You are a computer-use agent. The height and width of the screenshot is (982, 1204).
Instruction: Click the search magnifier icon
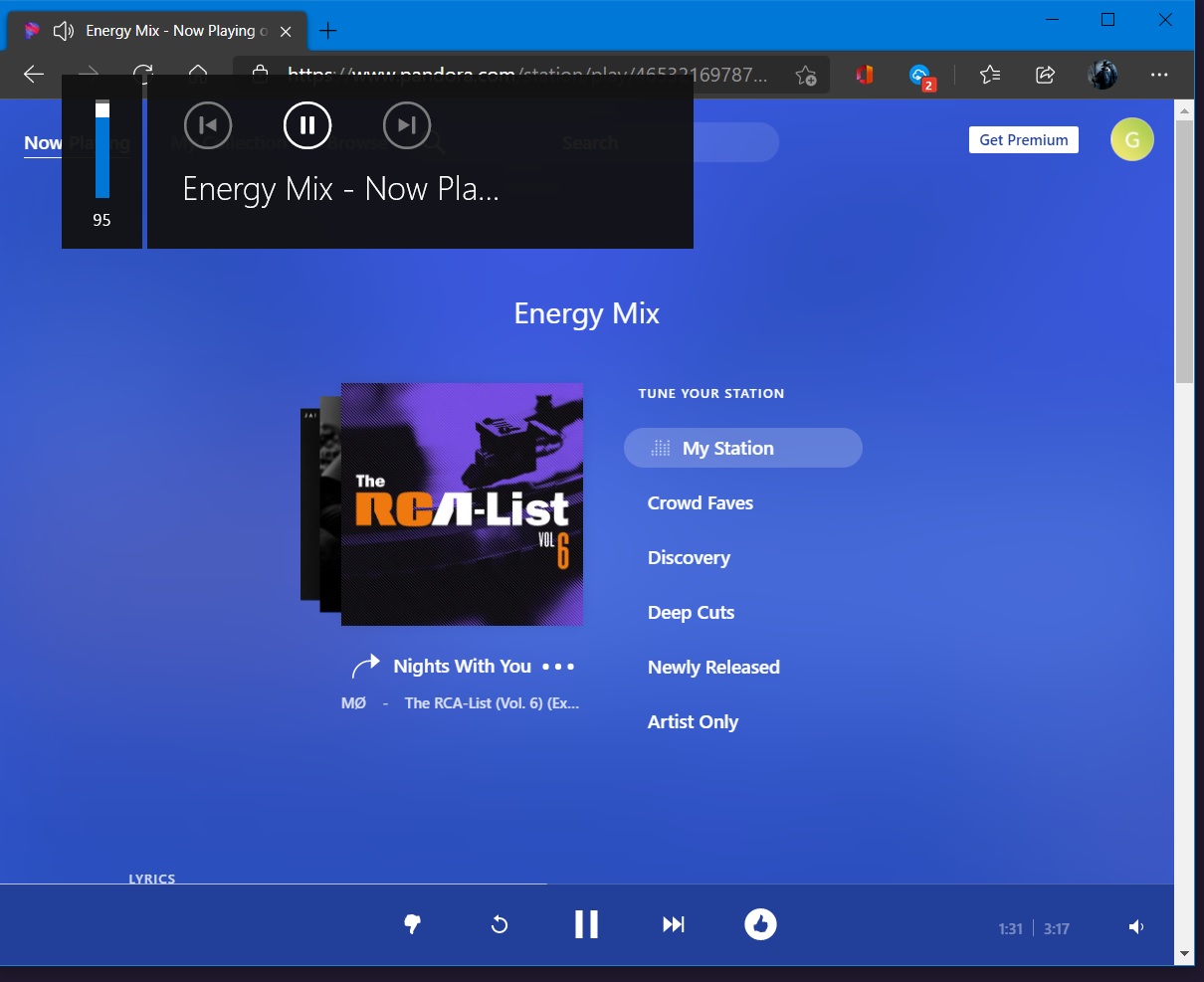435,143
